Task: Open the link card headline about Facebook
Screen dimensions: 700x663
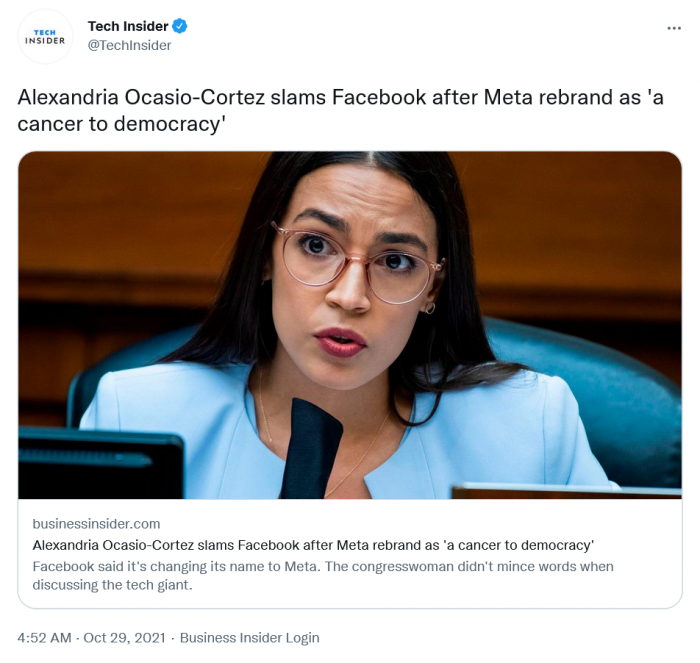Action: point(313,545)
